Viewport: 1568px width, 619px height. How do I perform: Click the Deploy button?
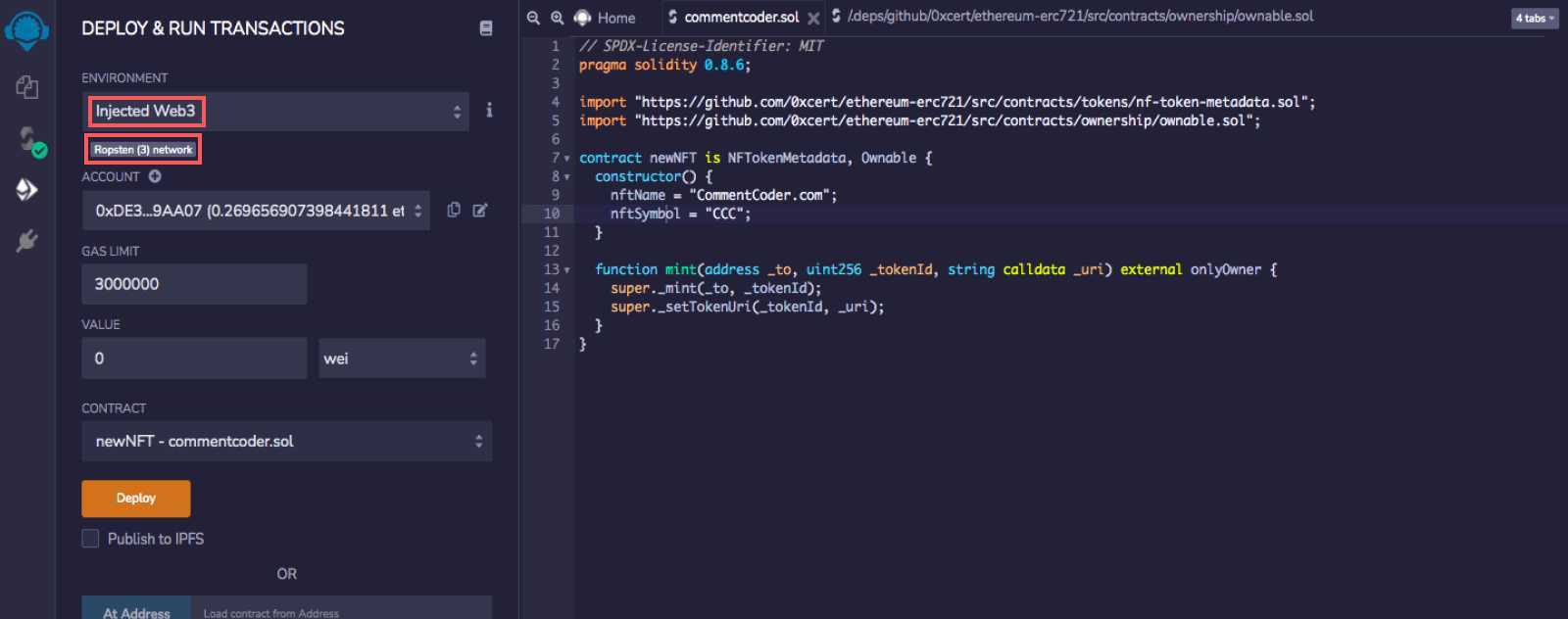click(x=135, y=499)
